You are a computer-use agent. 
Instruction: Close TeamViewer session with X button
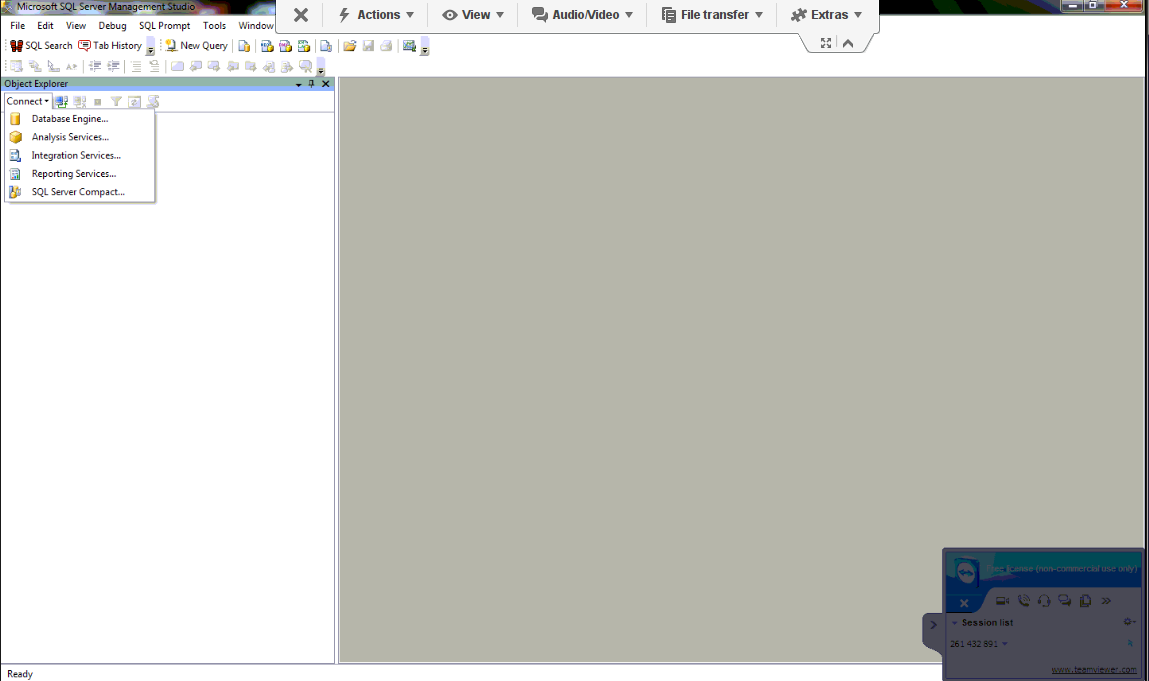coord(300,15)
